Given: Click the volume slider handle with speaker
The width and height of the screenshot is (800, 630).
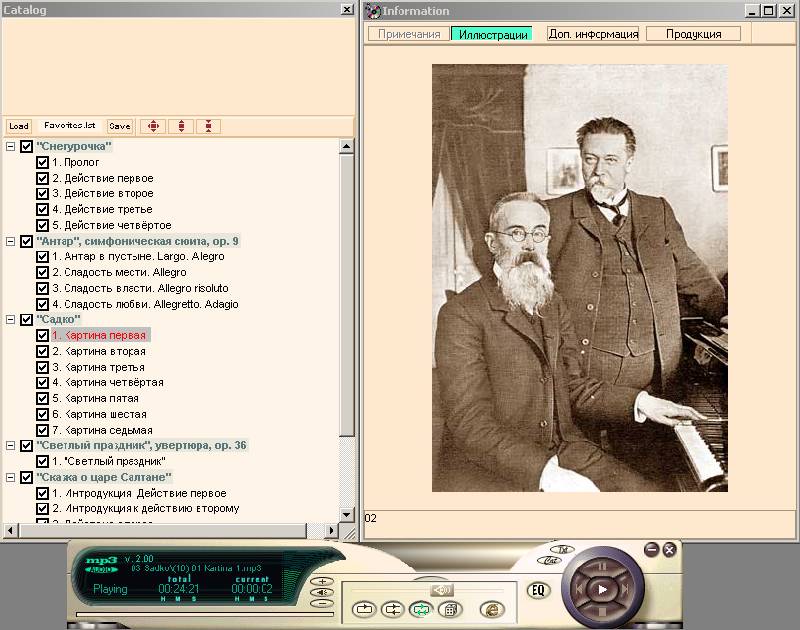Looking at the screenshot, I should pos(441,590).
